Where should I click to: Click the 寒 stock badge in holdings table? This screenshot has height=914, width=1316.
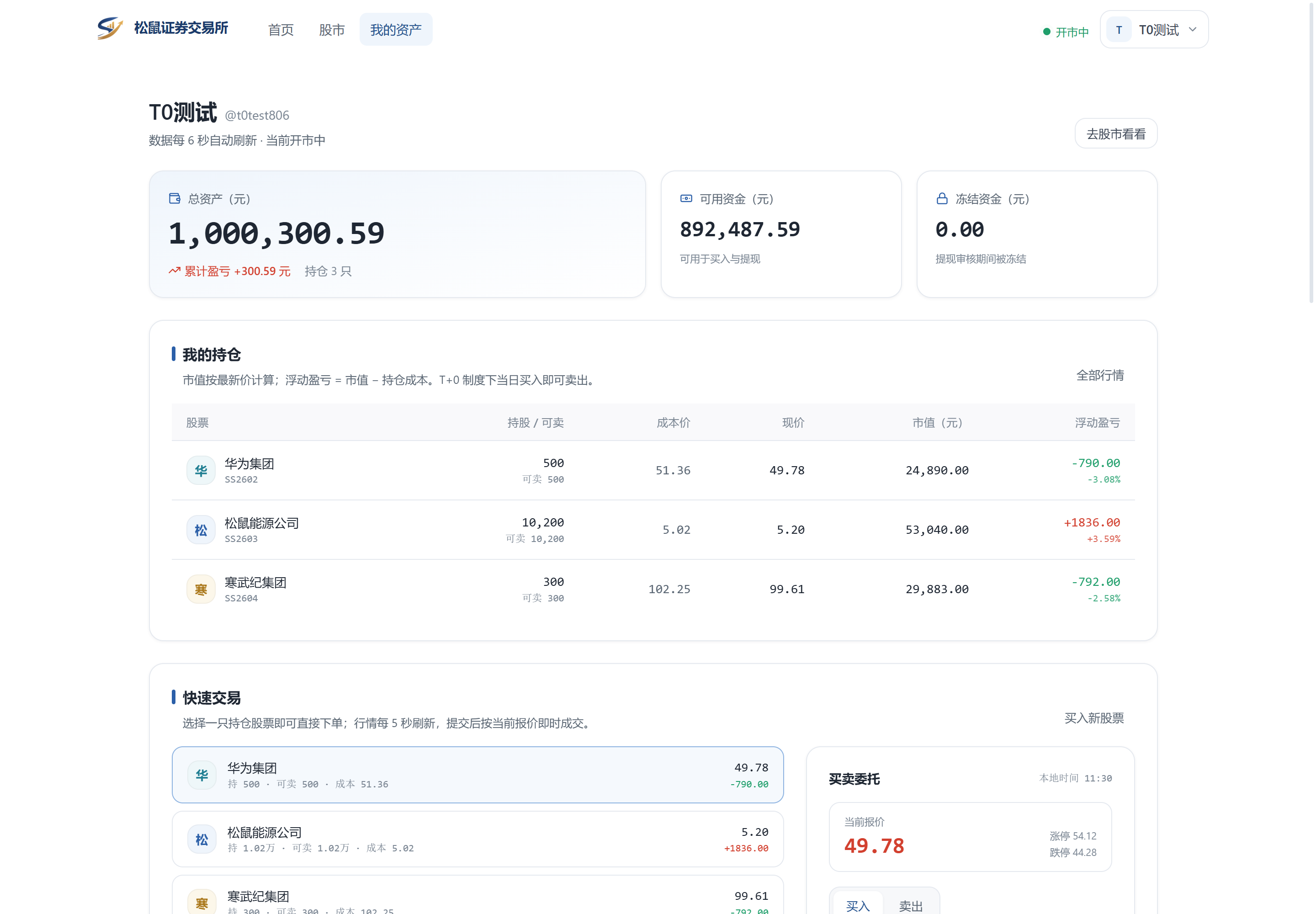201,589
